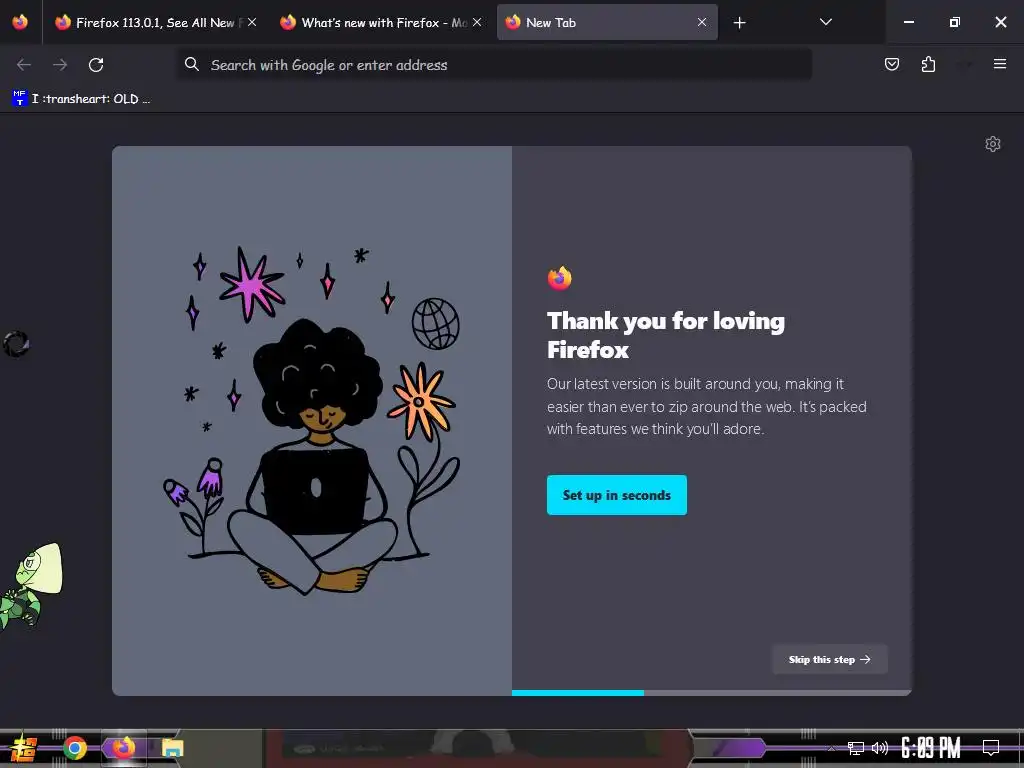Open the Extensions puzzle icon

pyautogui.click(x=928, y=64)
